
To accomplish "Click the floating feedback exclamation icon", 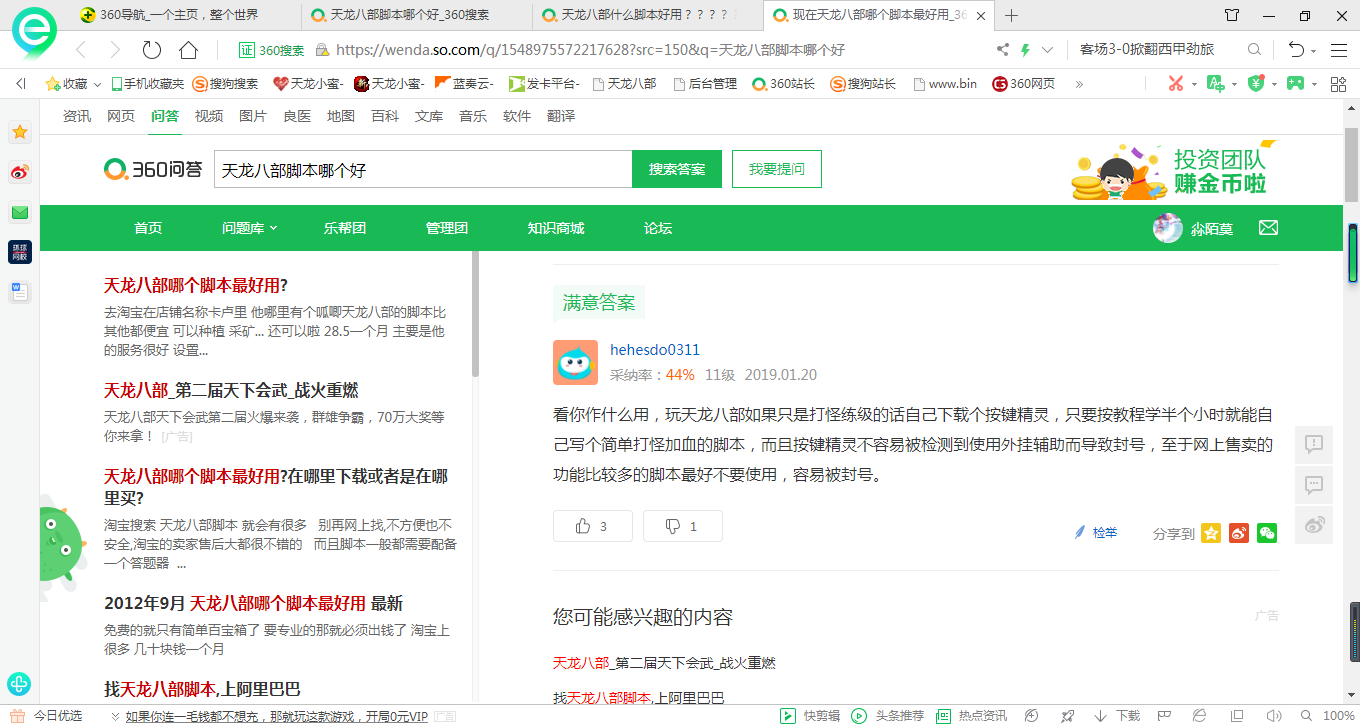I will pyautogui.click(x=1314, y=444).
